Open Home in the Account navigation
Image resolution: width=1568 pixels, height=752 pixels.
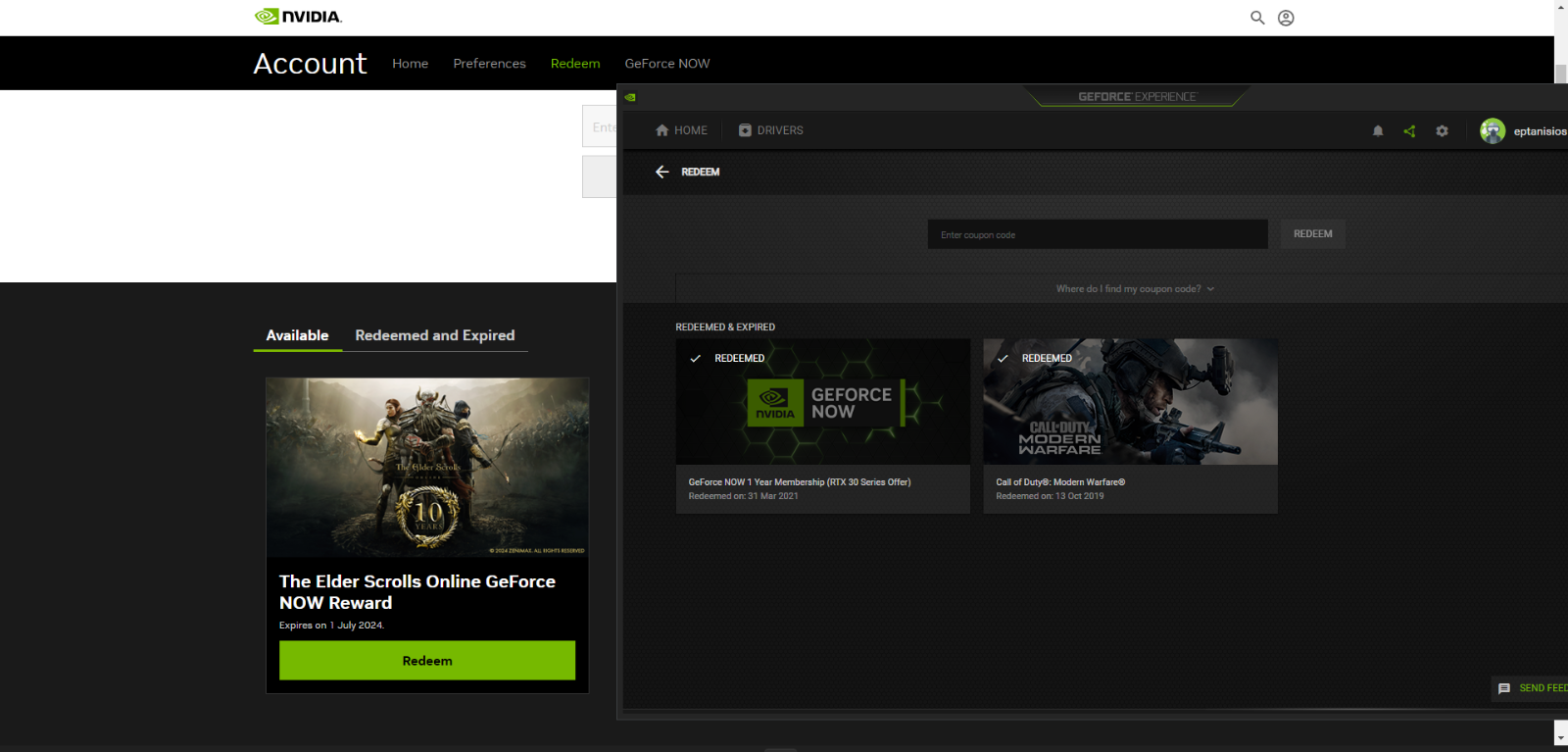tap(410, 63)
